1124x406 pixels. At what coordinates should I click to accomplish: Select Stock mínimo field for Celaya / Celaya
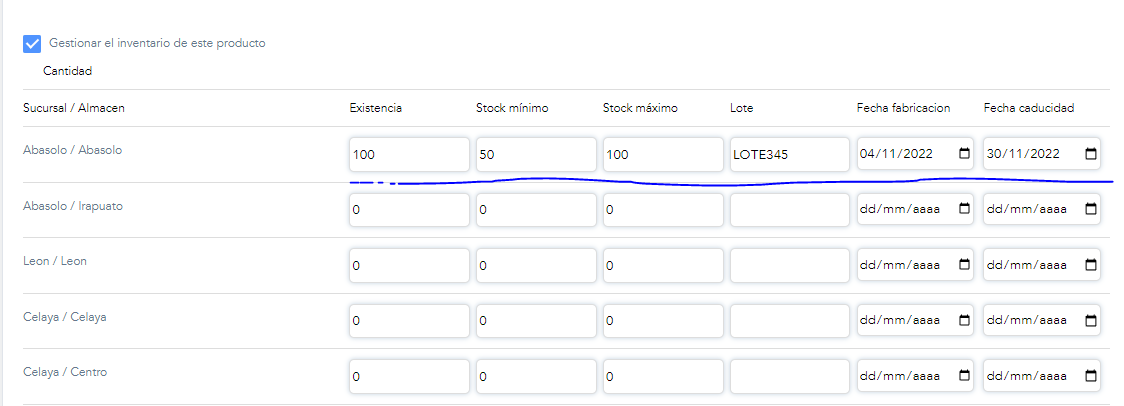pyautogui.click(x=536, y=321)
